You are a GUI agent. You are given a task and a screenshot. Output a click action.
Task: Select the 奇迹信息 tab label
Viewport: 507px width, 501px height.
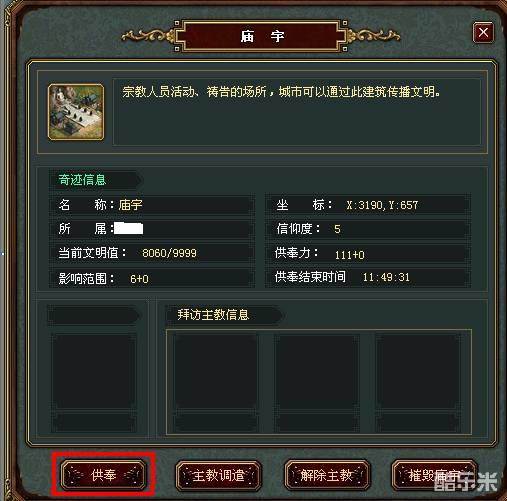coord(82,180)
